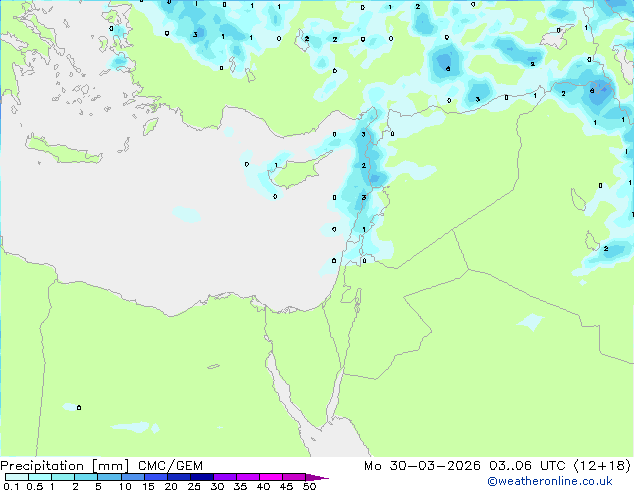The height and width of the screenshot is (490, 634).
Task: Click the "20" legend scale label
Action: [x=171, y=486]
